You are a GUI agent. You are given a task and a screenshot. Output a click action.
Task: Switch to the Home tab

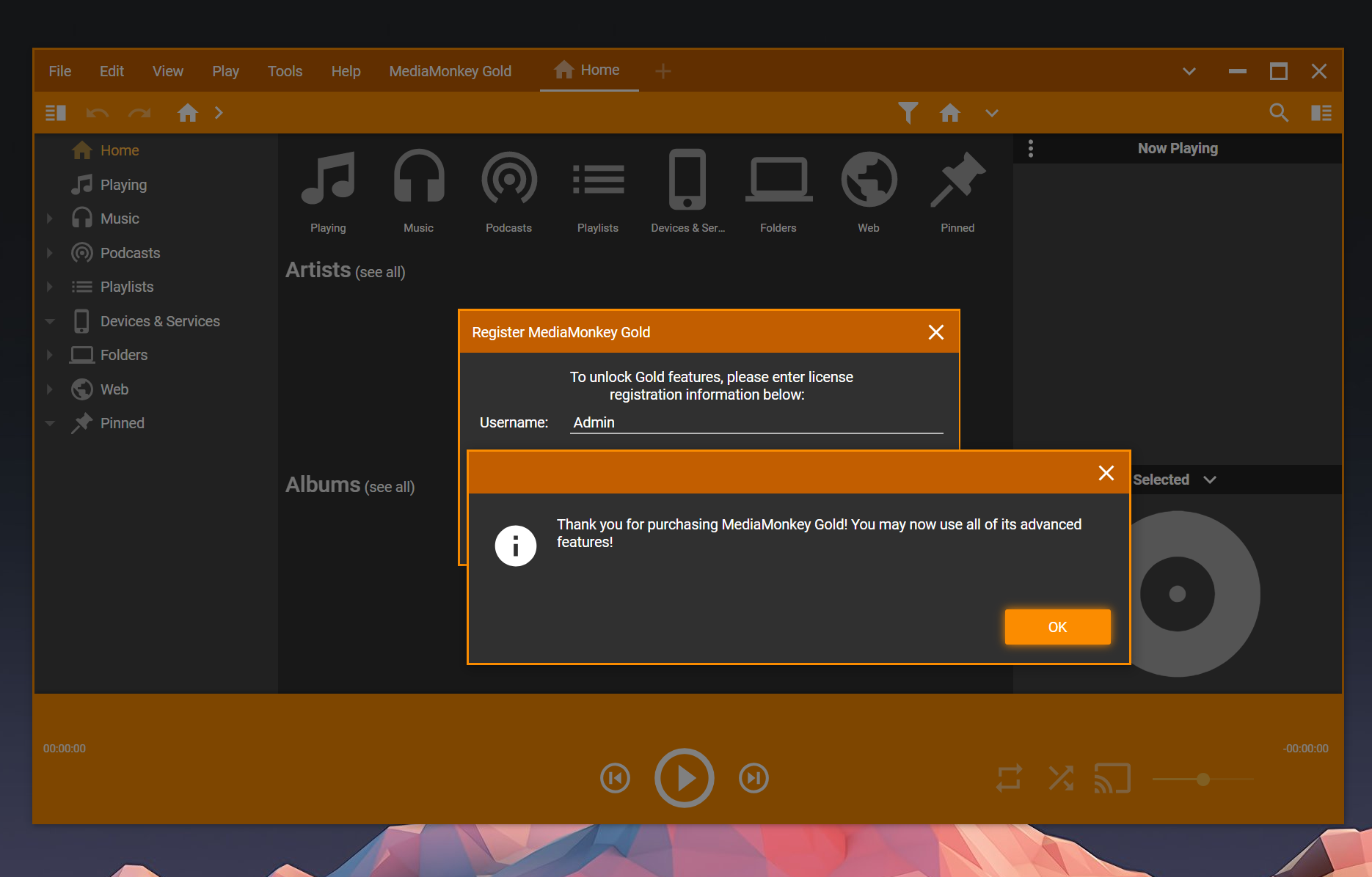click(589, 70)
